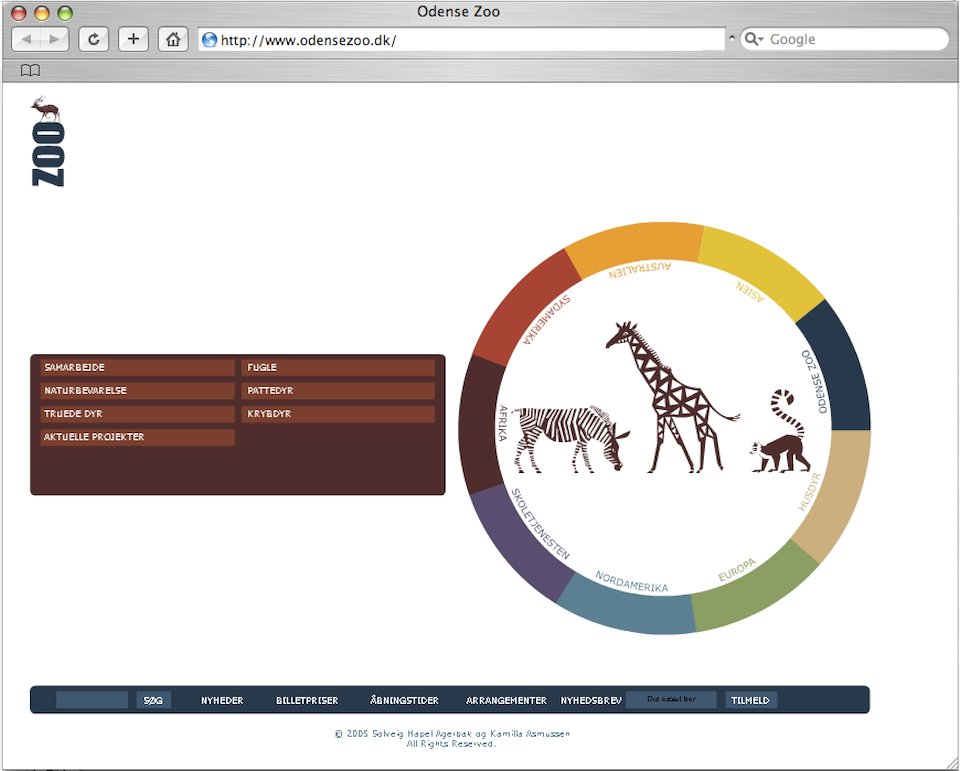Screen dimensions: 960x771
Task: Open the NYHEDSBREV link
Action: [591, 700]
